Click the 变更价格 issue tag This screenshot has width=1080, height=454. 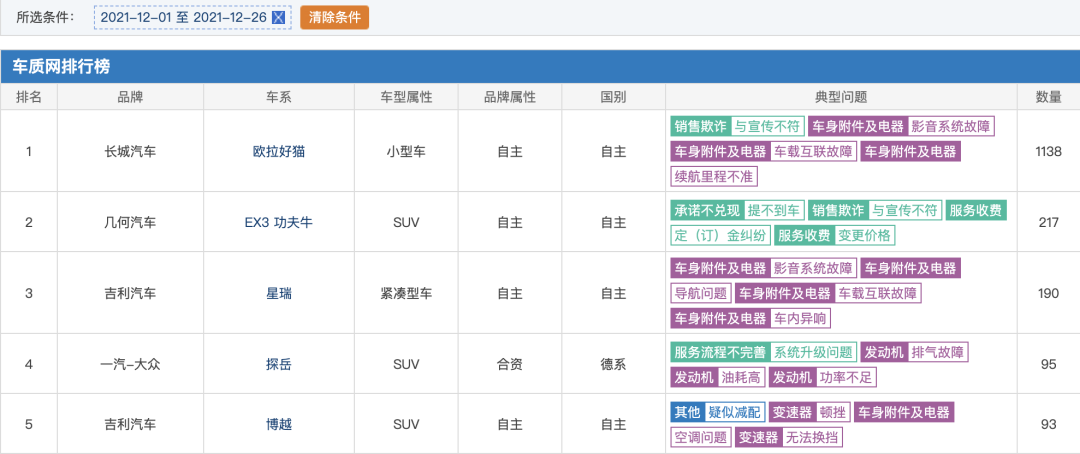(x=864, y=236)
